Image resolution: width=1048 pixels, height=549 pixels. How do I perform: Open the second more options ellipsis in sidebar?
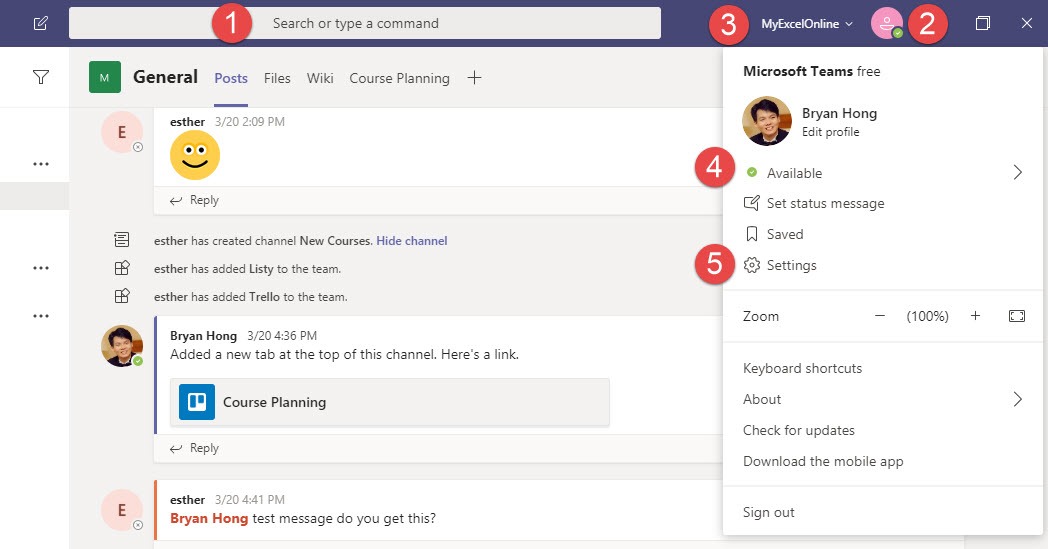click(41, 268)
